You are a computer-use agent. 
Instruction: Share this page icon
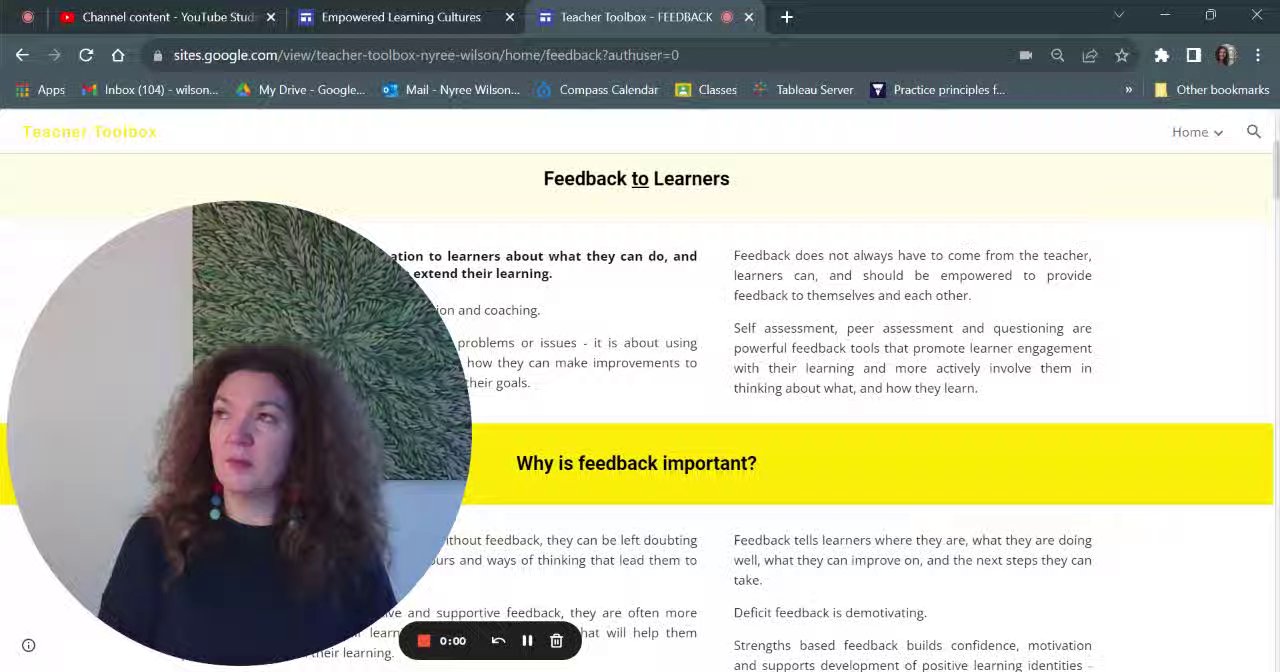pyautogui.click(x=1090, y=56)
